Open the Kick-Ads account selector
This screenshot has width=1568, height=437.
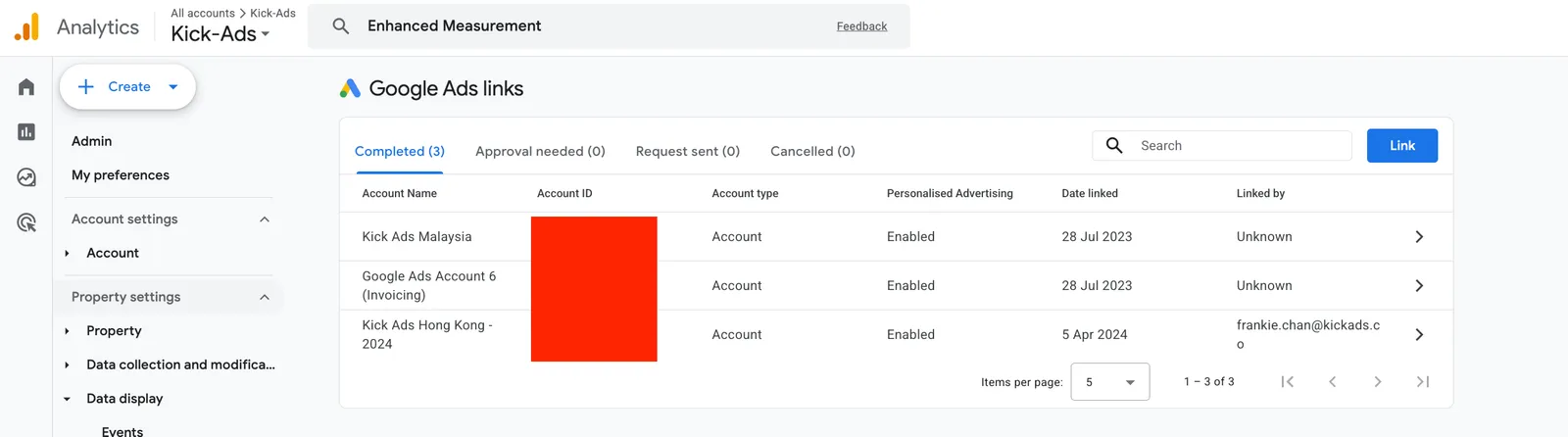pyautogui.click(x=220, y=34)
